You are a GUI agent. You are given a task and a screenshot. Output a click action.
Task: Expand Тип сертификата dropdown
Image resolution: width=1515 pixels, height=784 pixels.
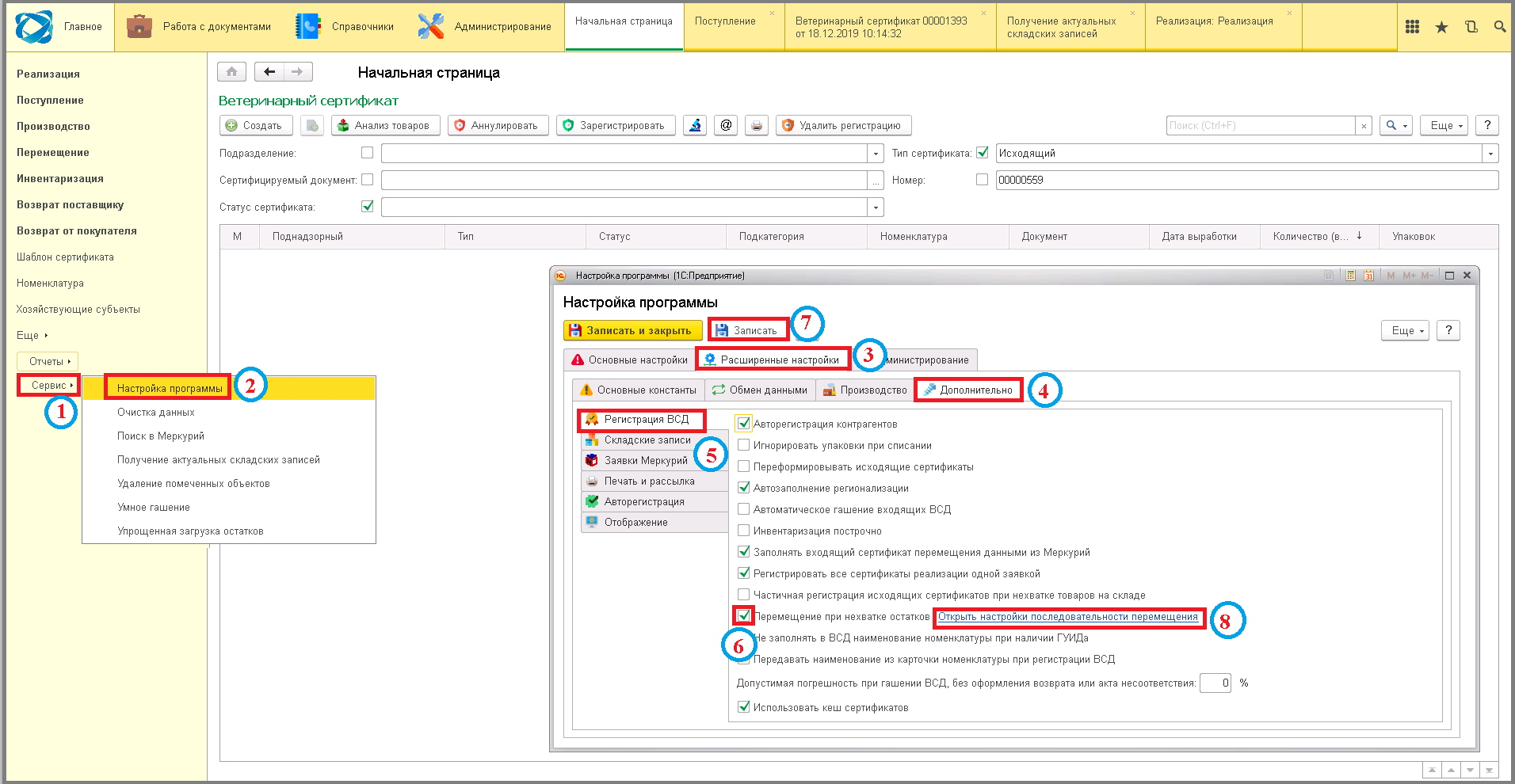tap(1490, 154)
